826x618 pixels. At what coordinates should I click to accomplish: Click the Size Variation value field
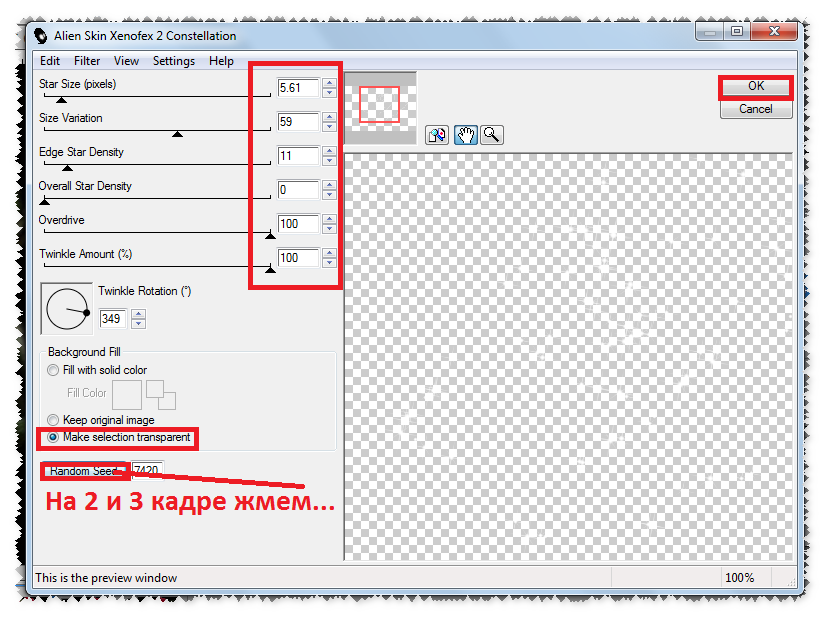(298, 122)
